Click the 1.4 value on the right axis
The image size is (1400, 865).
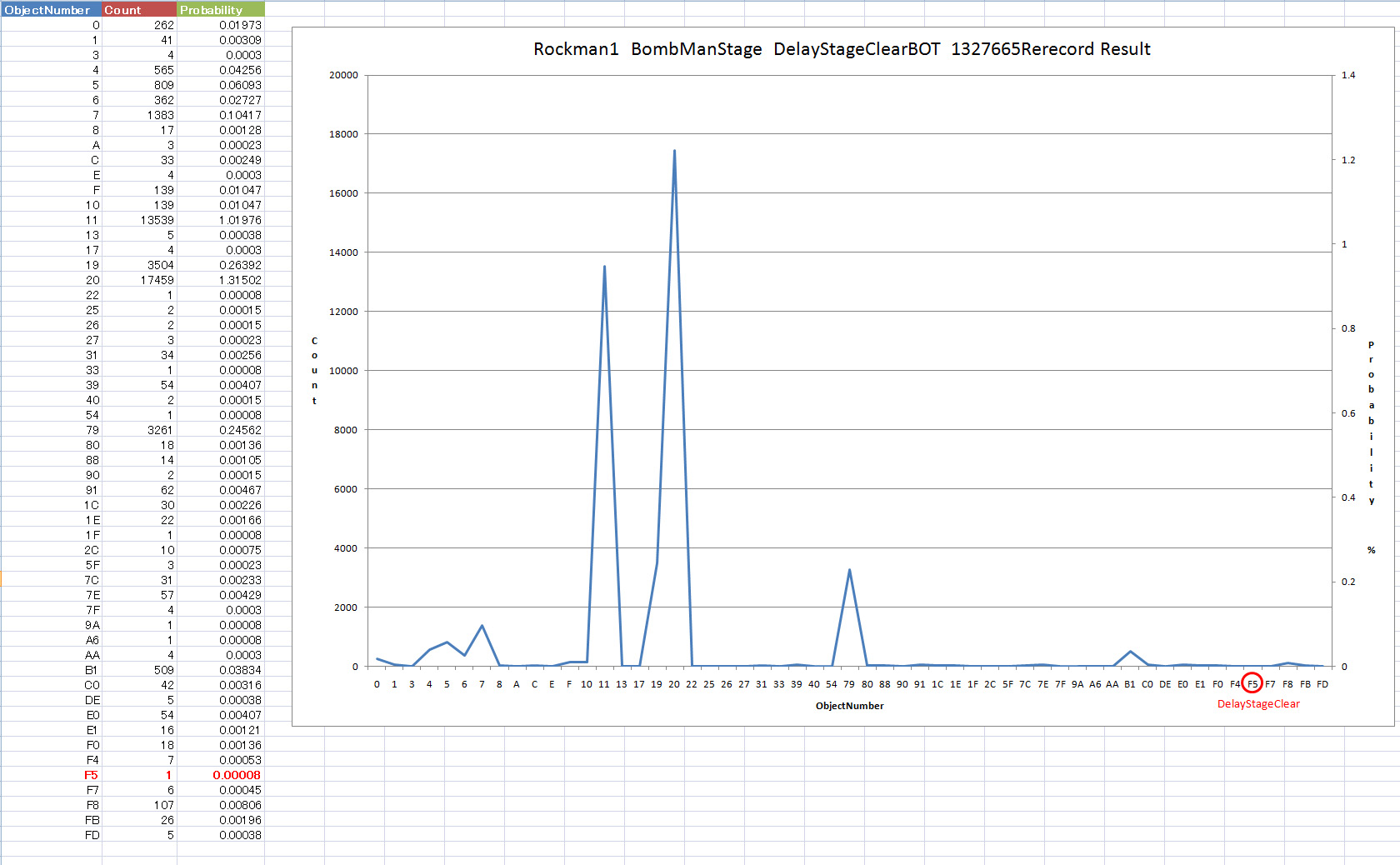click(1347, 75)
